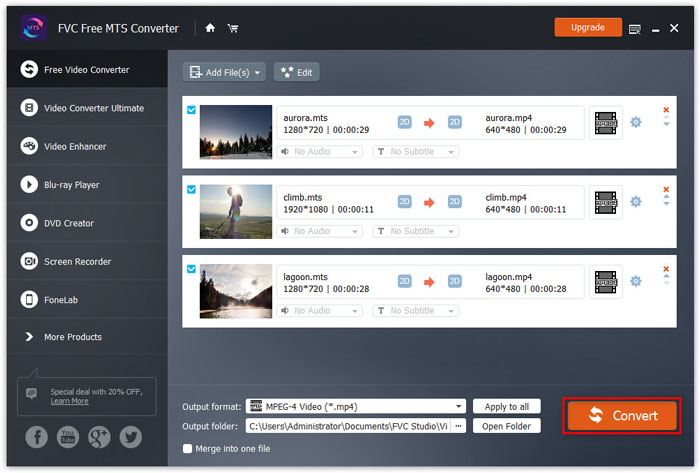This screenshot has width=700, height=473.
Task: Click the MPEG format film icon for climb.mp4
Action: click(605, 203)
